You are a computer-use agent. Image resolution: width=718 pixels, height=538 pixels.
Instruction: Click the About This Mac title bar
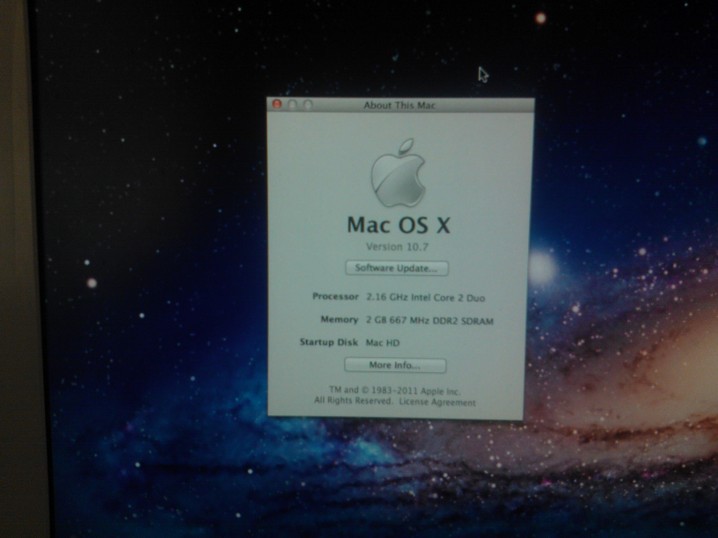pyautogui.click(x=401, y=105)
